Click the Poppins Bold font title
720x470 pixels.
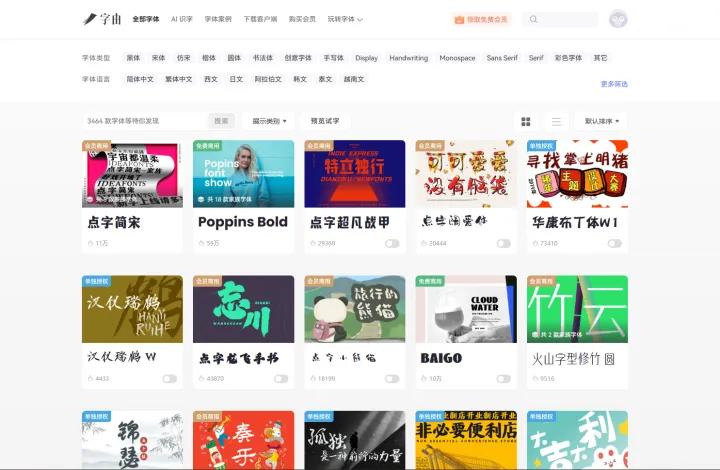(x=243, y=222)
